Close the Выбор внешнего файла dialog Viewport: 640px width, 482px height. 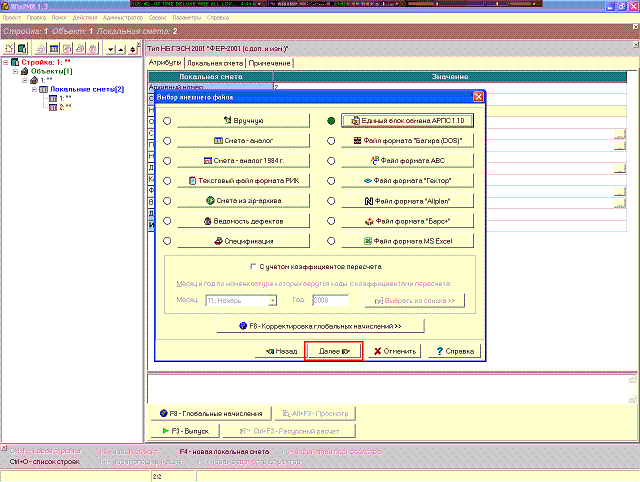[x=478, y=97]
